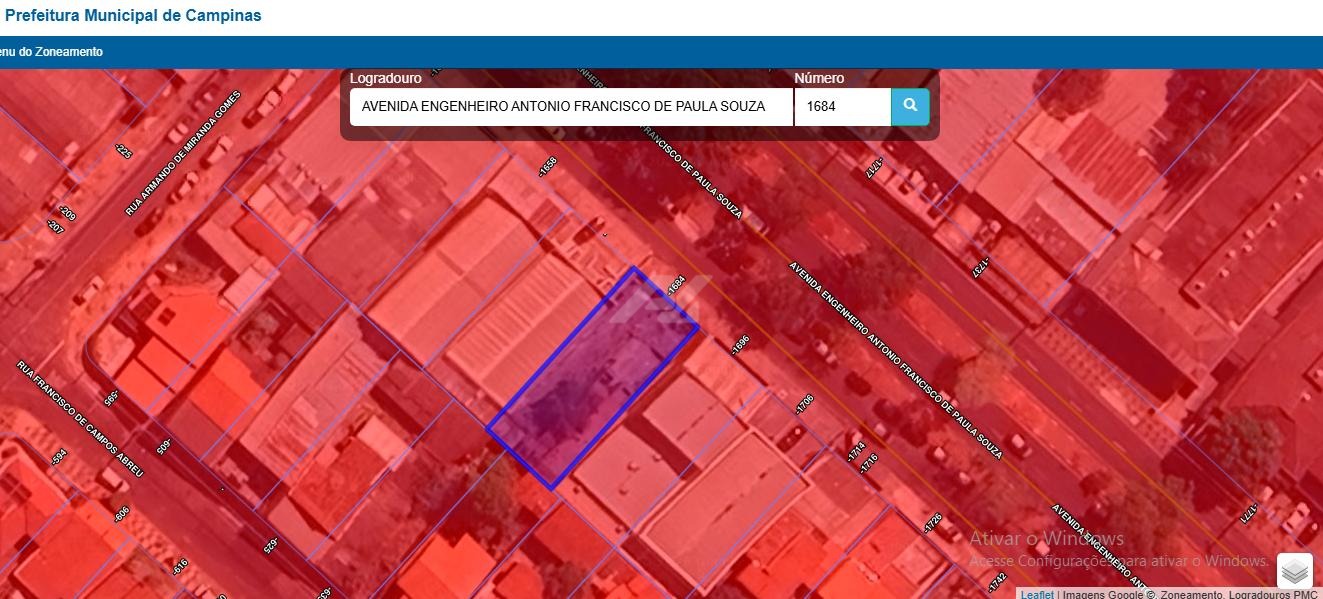Viewport: 1323px width, 599px height.
Task: Click lot number label 1696
Action: (740, 344)
